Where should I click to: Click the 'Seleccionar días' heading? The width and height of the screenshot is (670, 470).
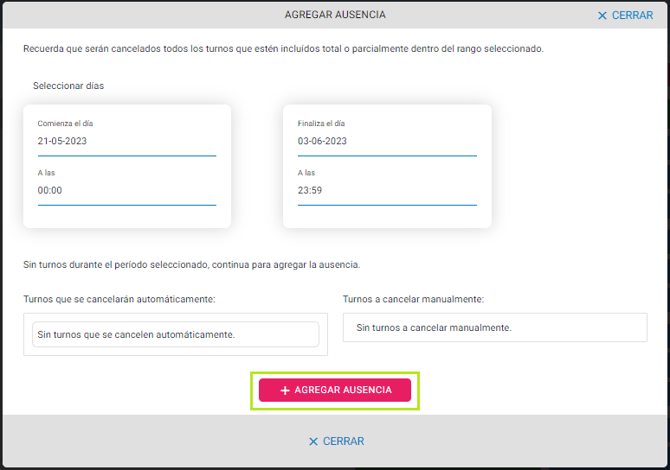[68, 86]
